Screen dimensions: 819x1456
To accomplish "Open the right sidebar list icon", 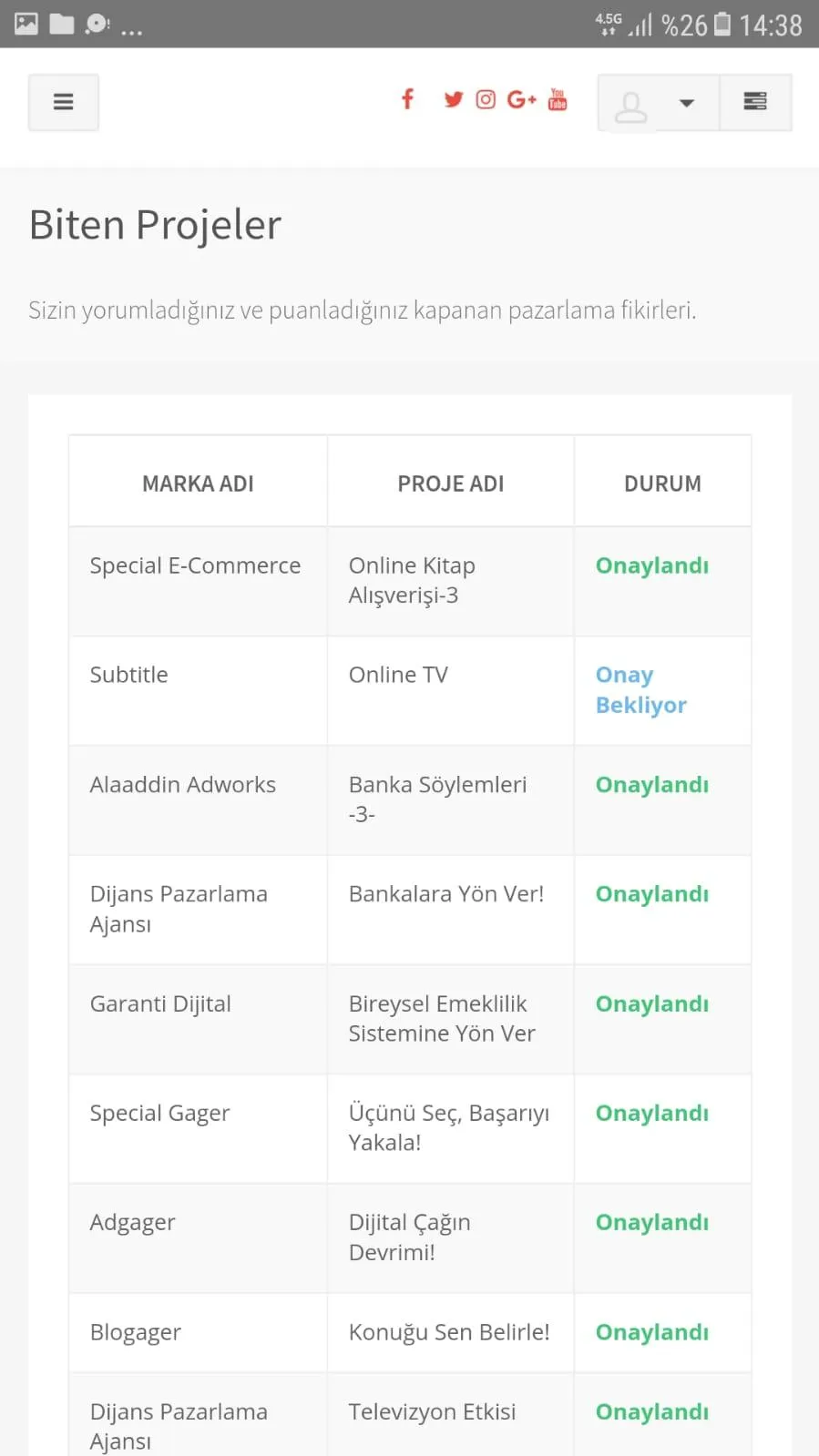I will tap(755, 102).
